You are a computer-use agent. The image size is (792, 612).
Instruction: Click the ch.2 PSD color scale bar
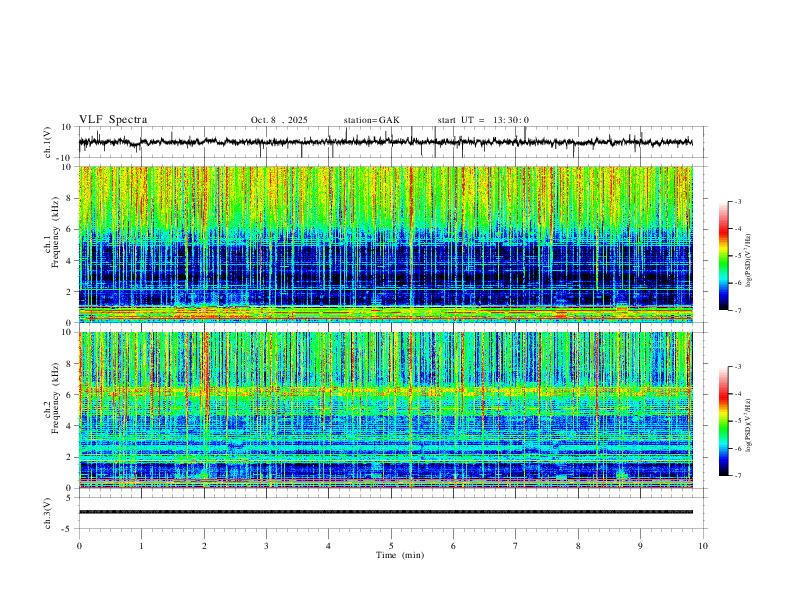723,421
